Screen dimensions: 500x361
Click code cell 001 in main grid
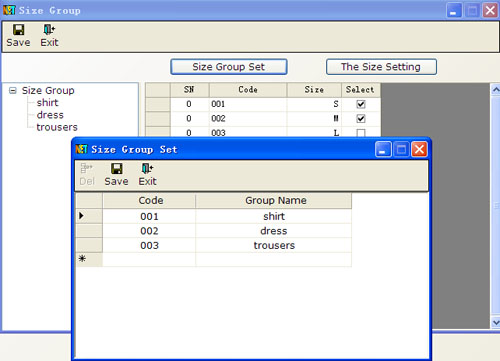[248, 104]
